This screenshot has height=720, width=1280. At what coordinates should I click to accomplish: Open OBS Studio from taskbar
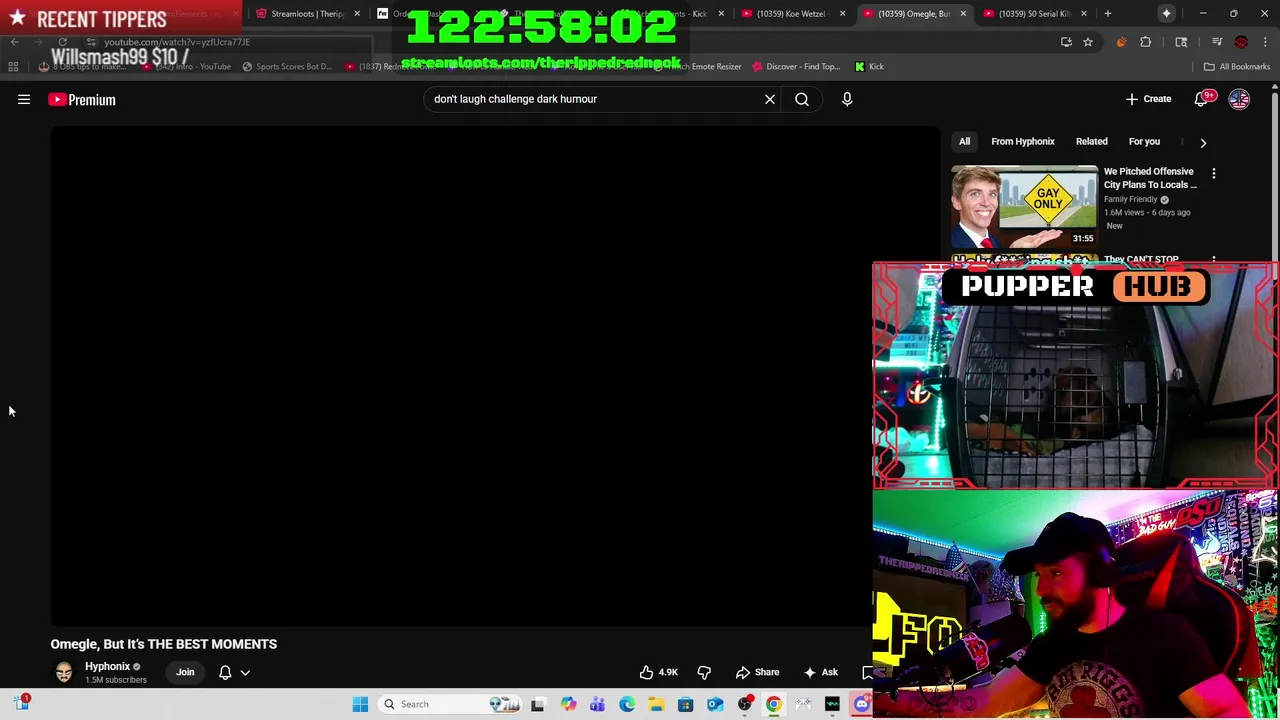(745, 704)
